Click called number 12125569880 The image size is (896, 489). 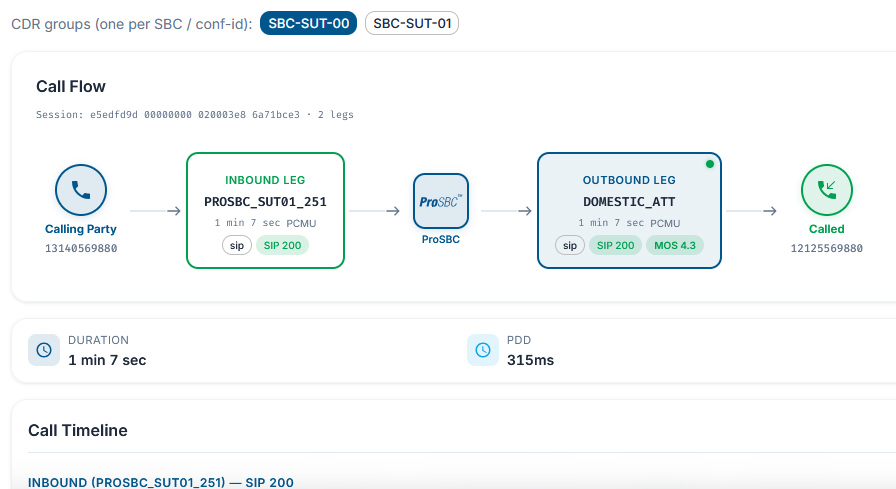tap(826, 248)
